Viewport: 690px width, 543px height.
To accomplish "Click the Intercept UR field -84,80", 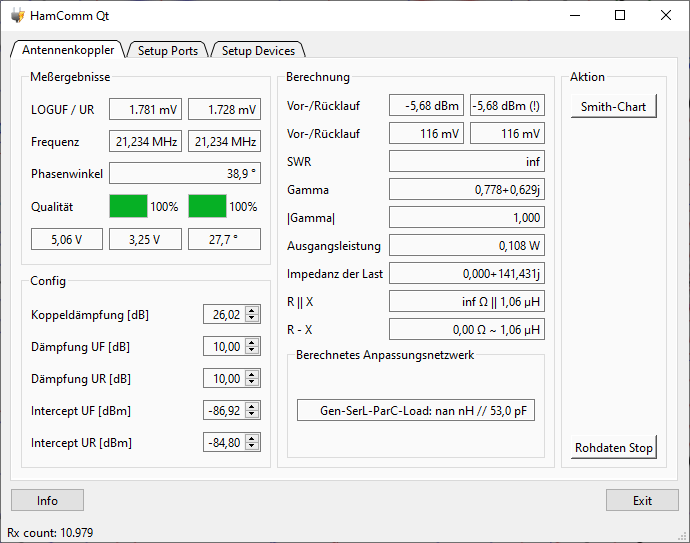I will click(224, 443).
